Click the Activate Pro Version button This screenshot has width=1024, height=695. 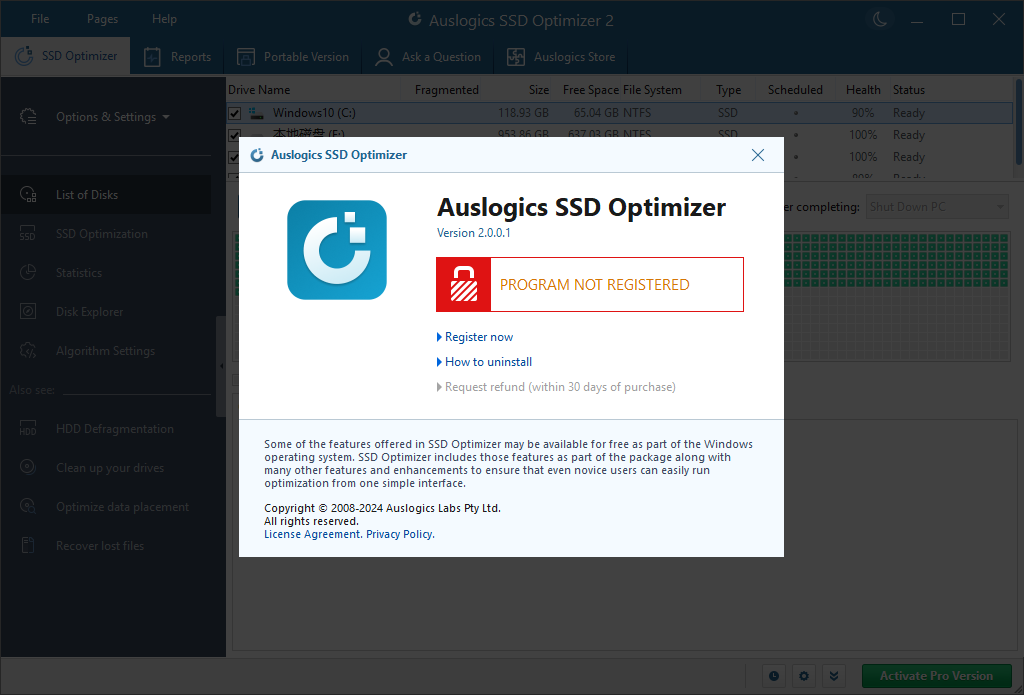pyautogui.click(x=936, y=676)
